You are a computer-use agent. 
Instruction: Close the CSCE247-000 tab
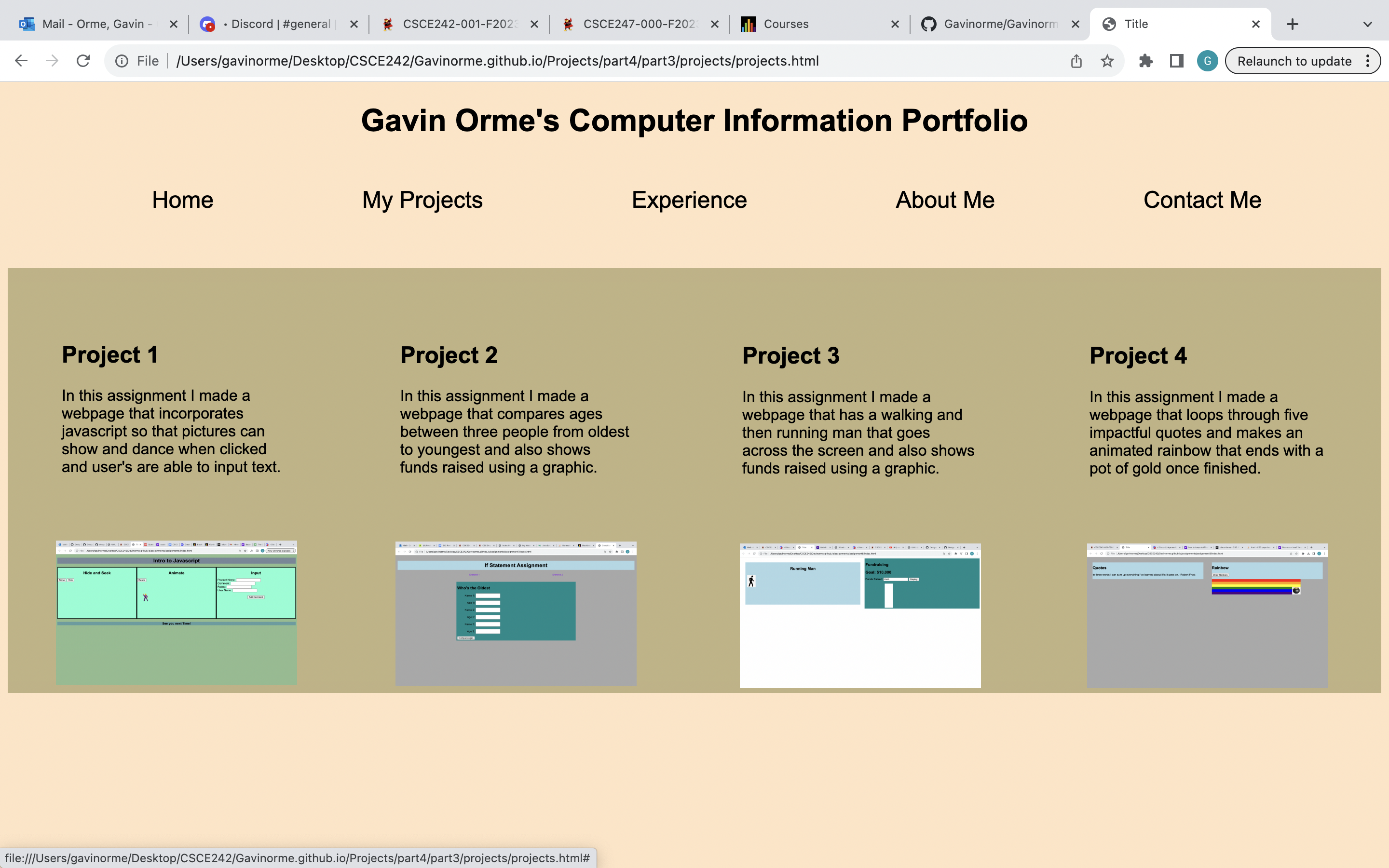click(x=715, y=24)
